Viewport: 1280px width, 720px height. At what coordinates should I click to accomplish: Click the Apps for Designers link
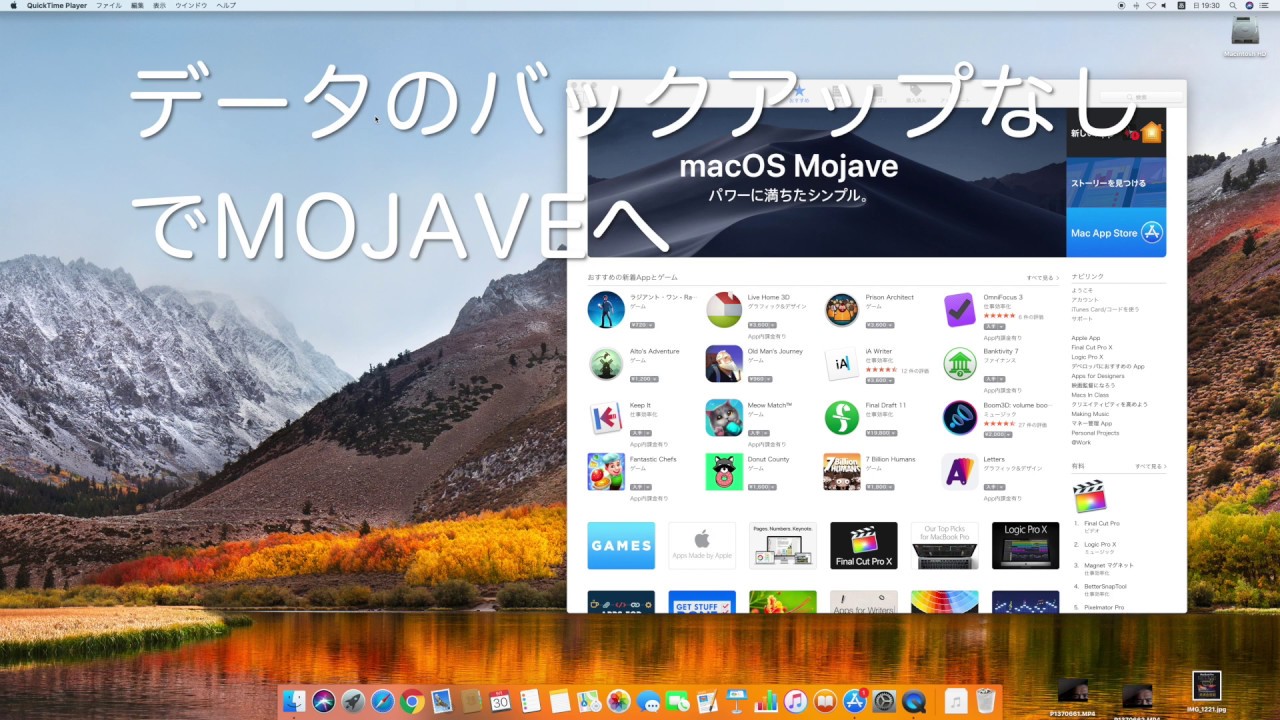click(1097, 375)
